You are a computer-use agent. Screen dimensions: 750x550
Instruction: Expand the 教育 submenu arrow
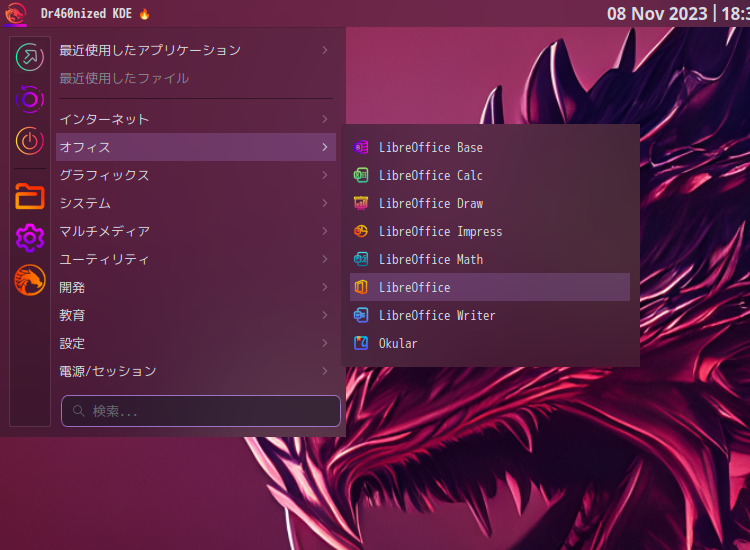pos(325,315)
